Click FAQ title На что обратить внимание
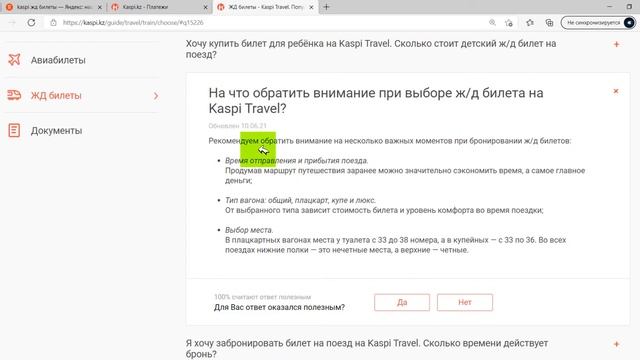 point(376,100)
